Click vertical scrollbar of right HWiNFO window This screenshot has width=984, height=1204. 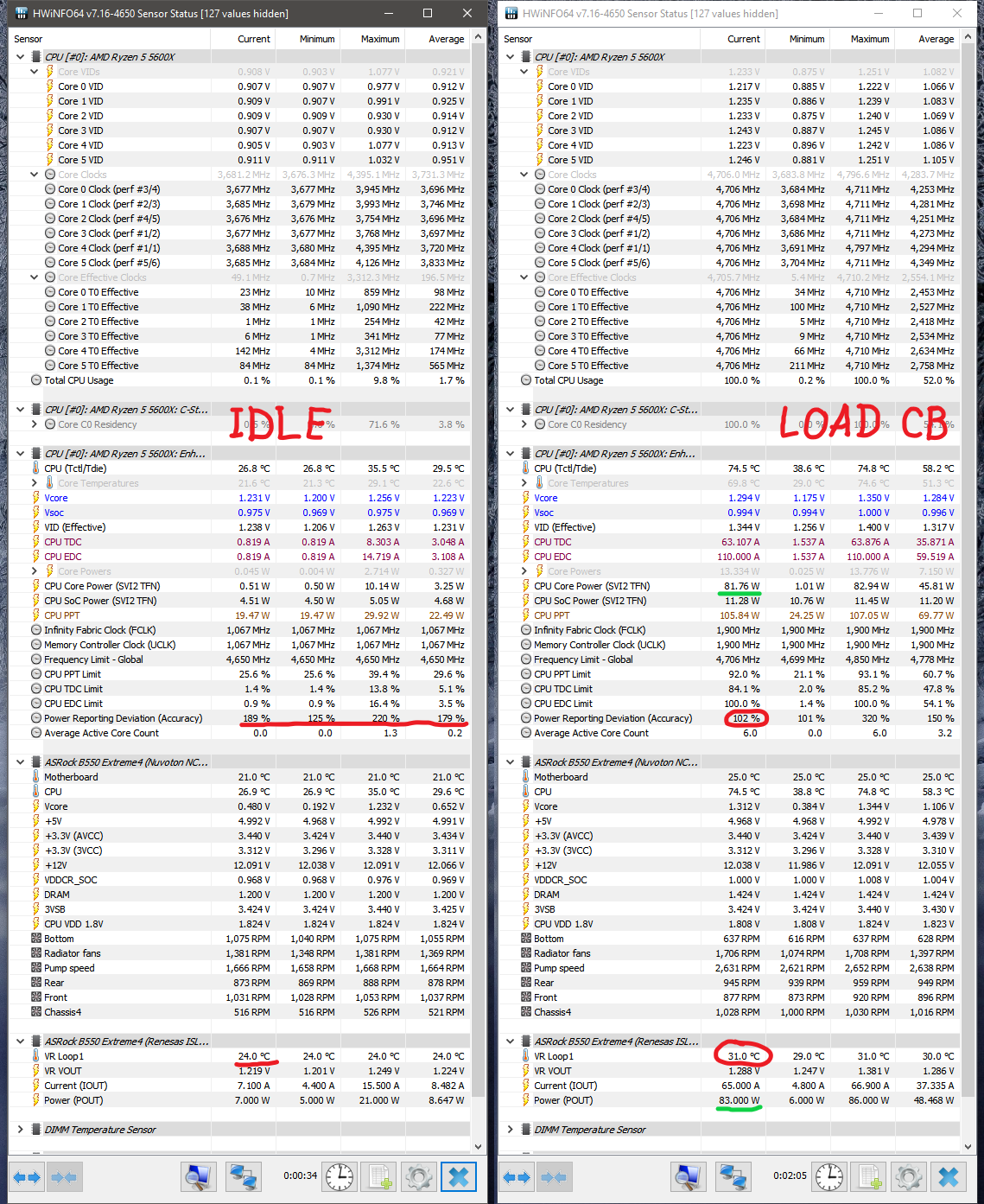tap(969, 570)
